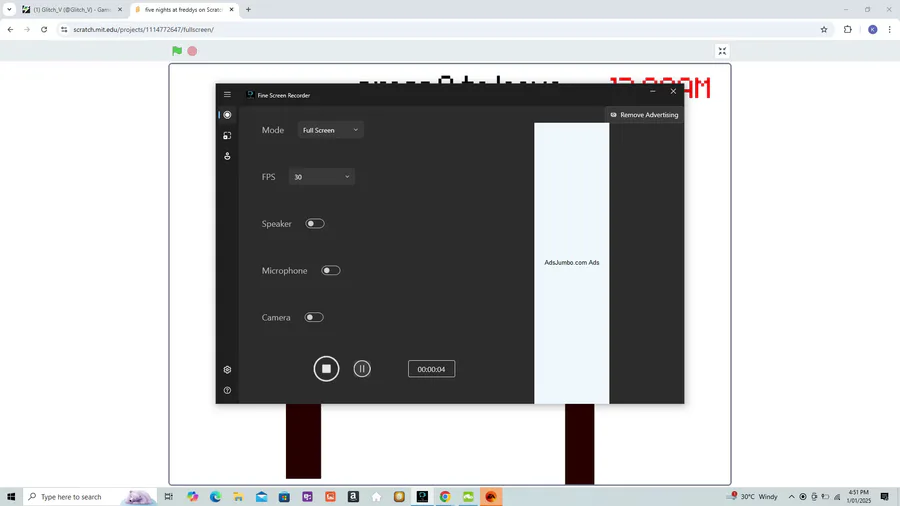Open Chrome tab search dropdown arrow

[x=9, y=9]
